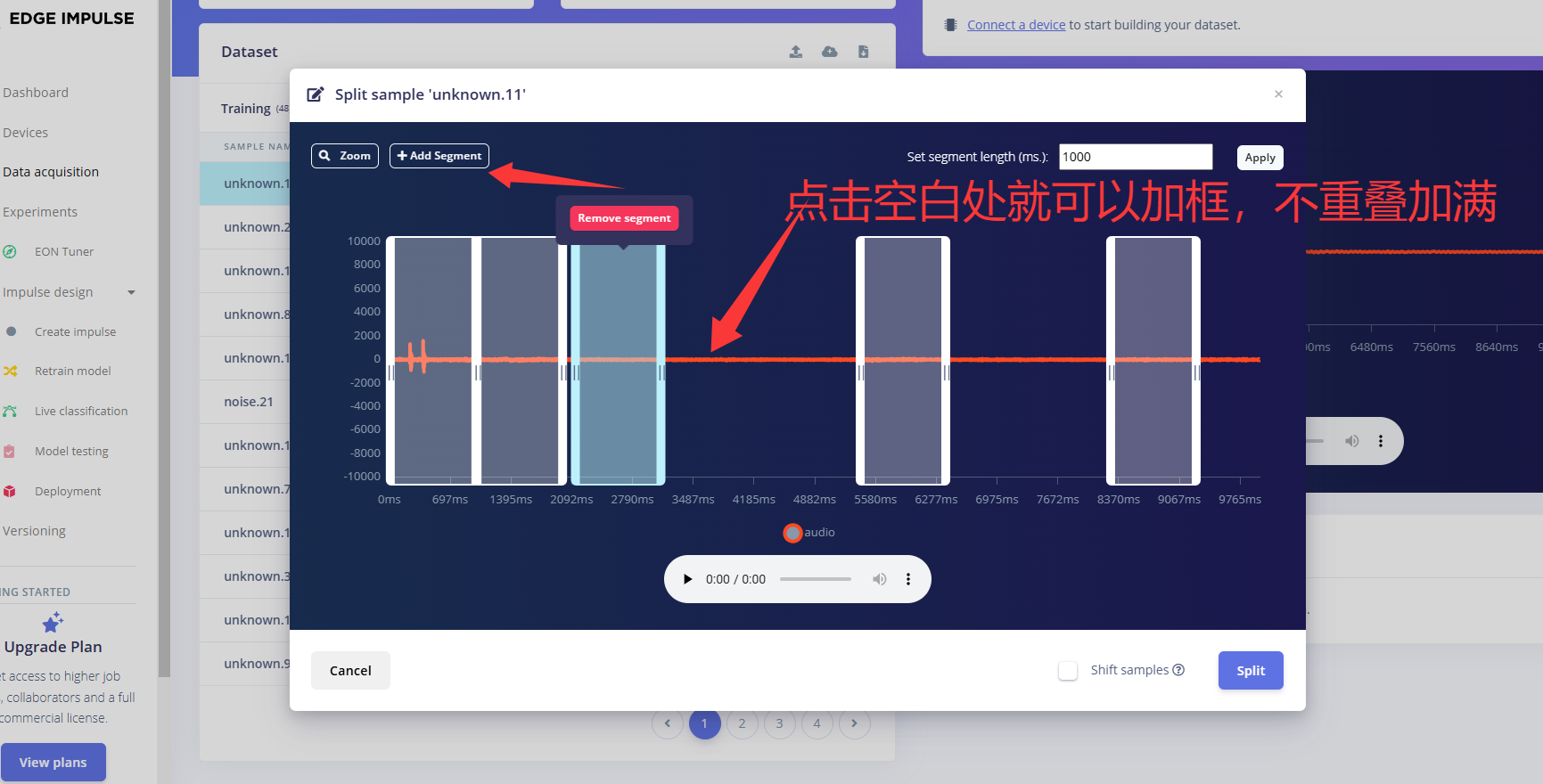Click the Split button
1543x784 pixels.
1251,671
